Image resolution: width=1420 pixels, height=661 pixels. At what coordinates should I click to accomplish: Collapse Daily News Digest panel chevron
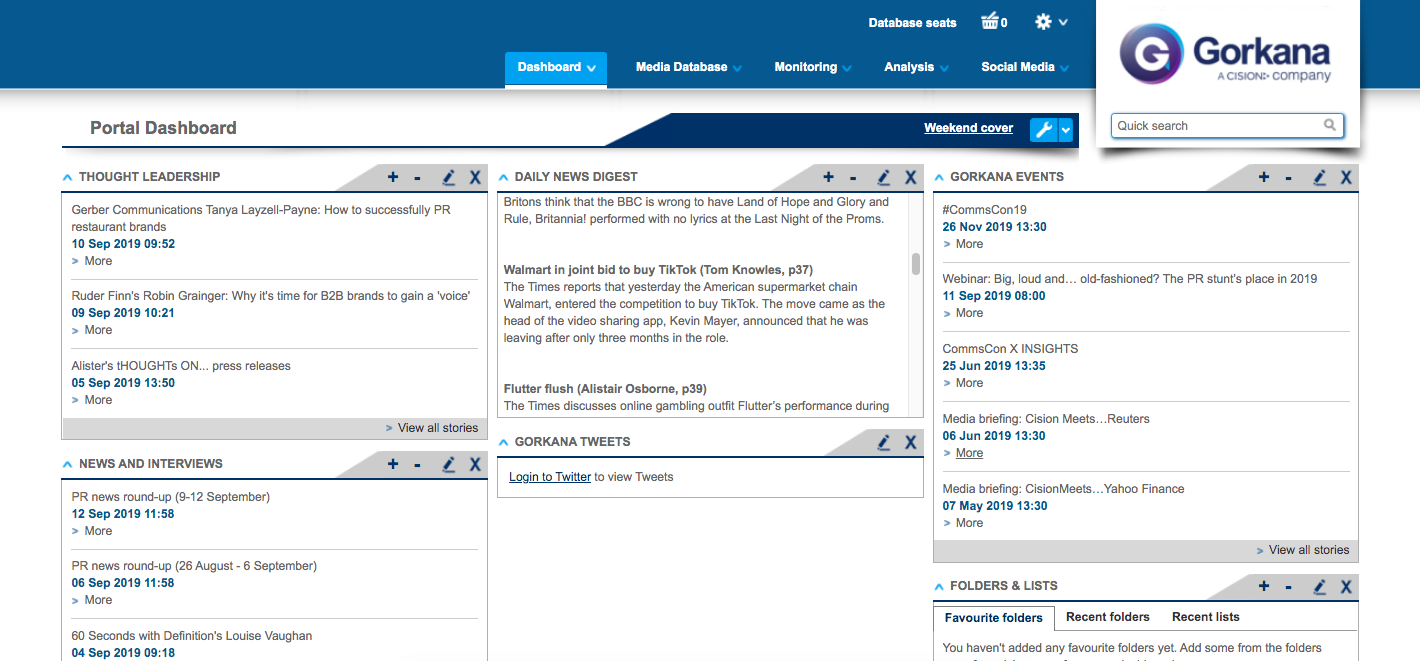(504, 177)
